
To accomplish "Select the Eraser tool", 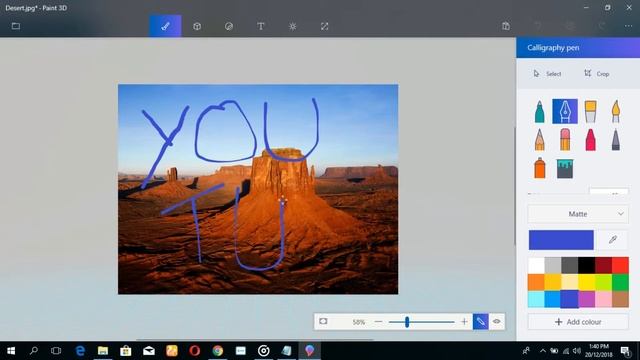I will point(565,140).
